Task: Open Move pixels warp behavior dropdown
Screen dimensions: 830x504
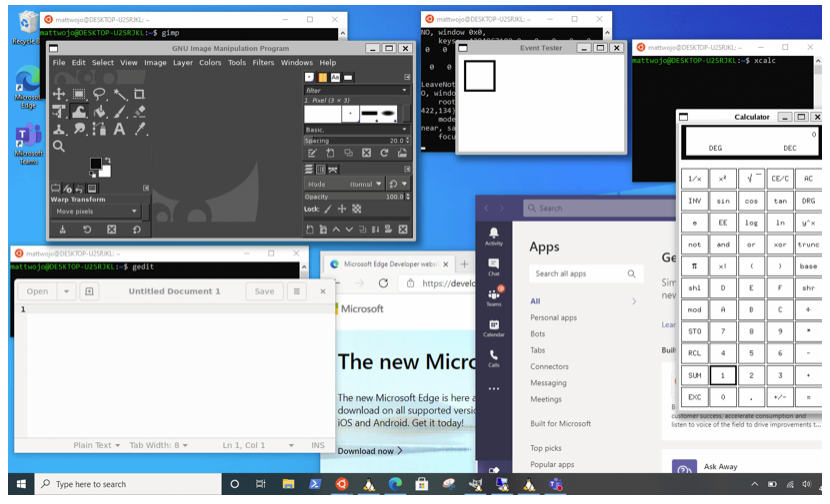Action: [x=95, y=211]
